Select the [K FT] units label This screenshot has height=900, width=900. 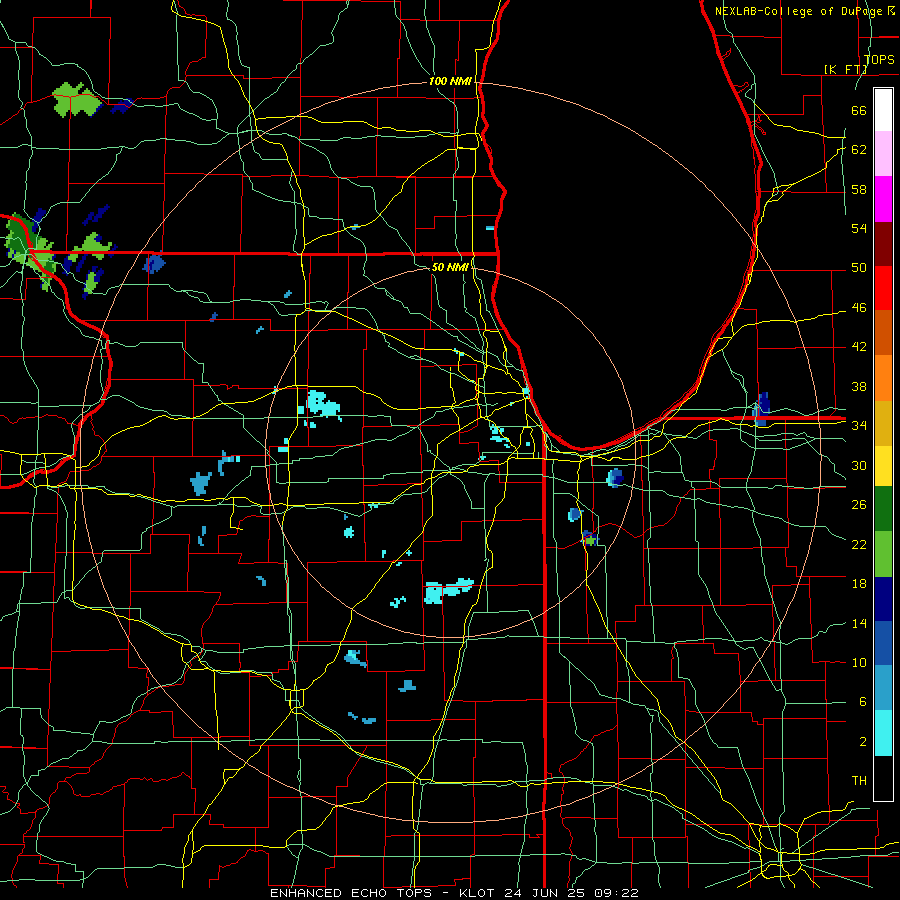pyautogui.click(x=845, y=69)
